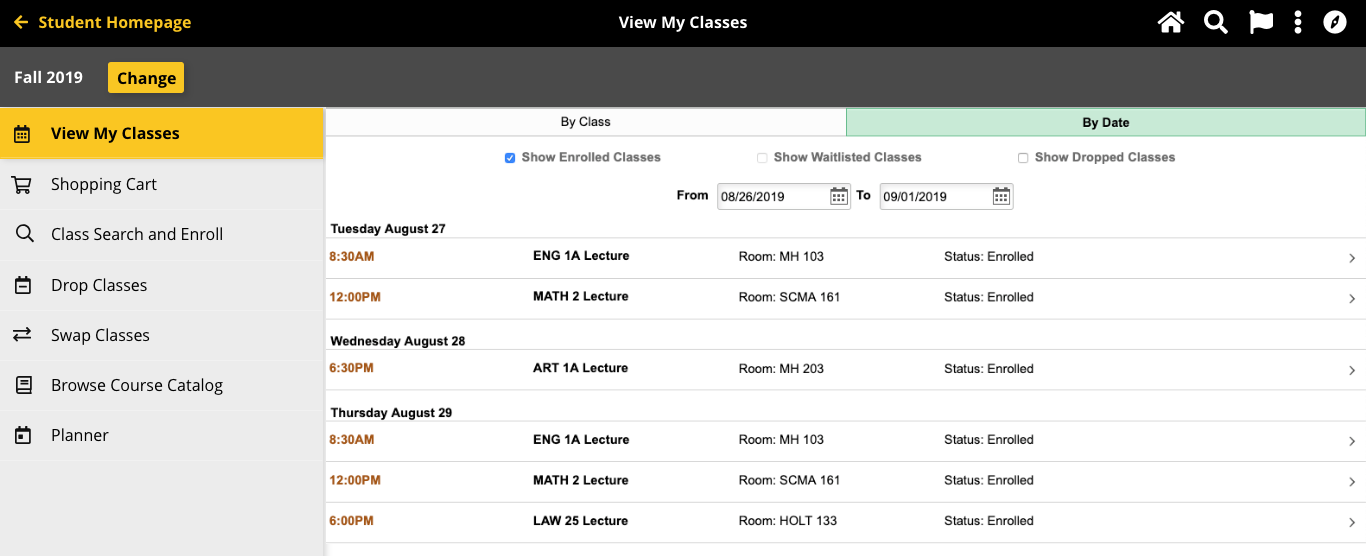This screenshot has height=556, width=1366.
Task: Expand LAW 25 Lecture row chevron
Action: (x=1352, y=522)
